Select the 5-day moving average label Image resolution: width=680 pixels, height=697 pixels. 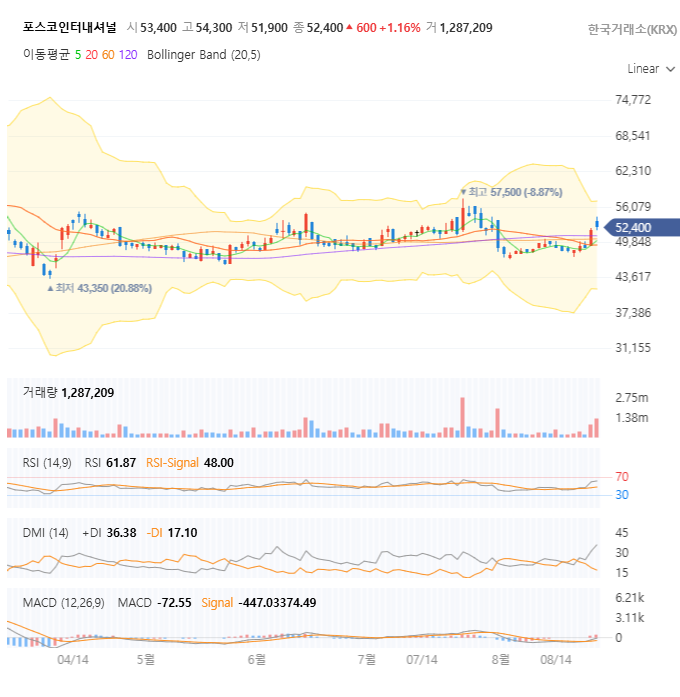click(78, 55)
